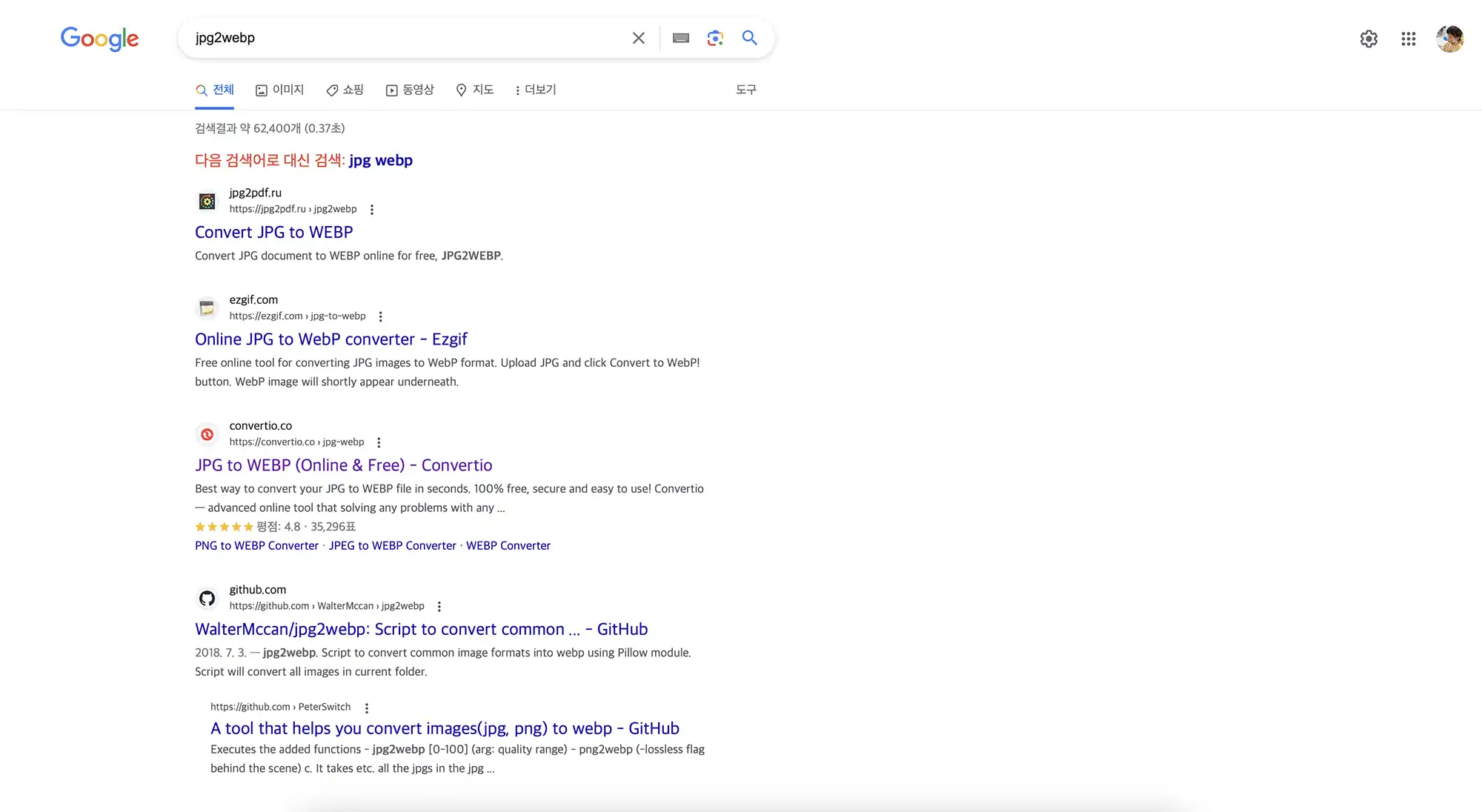Click the https://github.com › PeterSwitch URL
This screenshot has height=812, width=1482.
click(x=280, y=707)
